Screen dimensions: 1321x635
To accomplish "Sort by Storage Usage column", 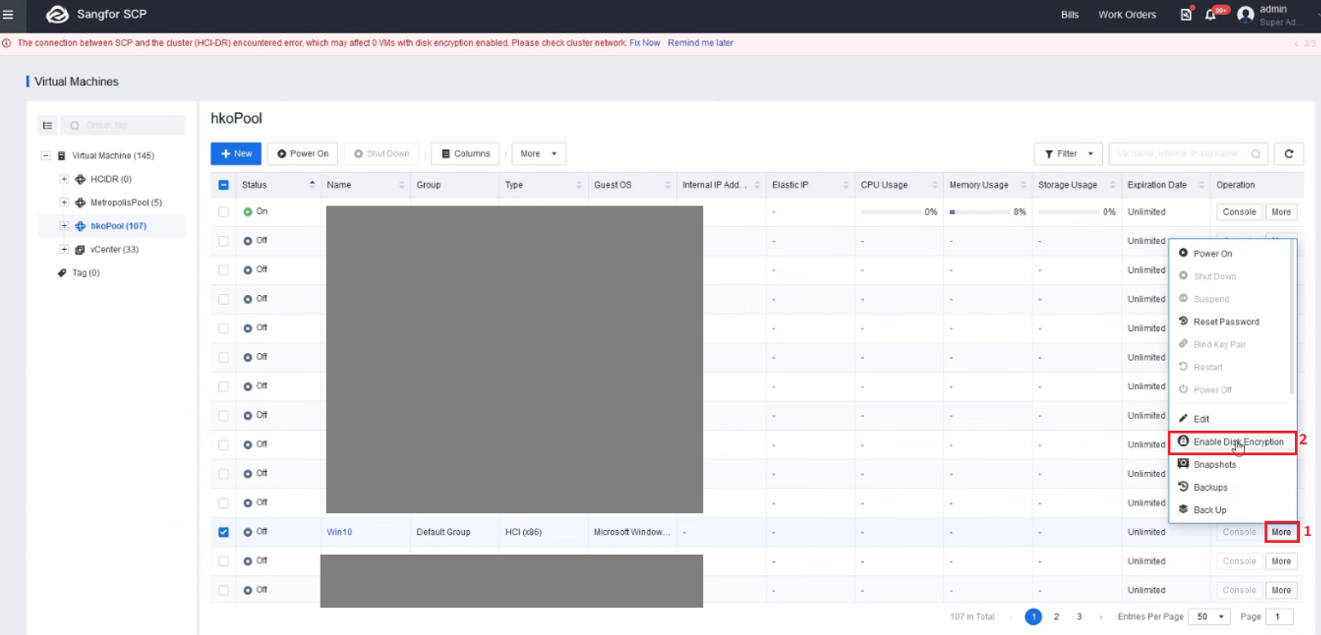I will pyautogui.click(x=1112, y=185).
